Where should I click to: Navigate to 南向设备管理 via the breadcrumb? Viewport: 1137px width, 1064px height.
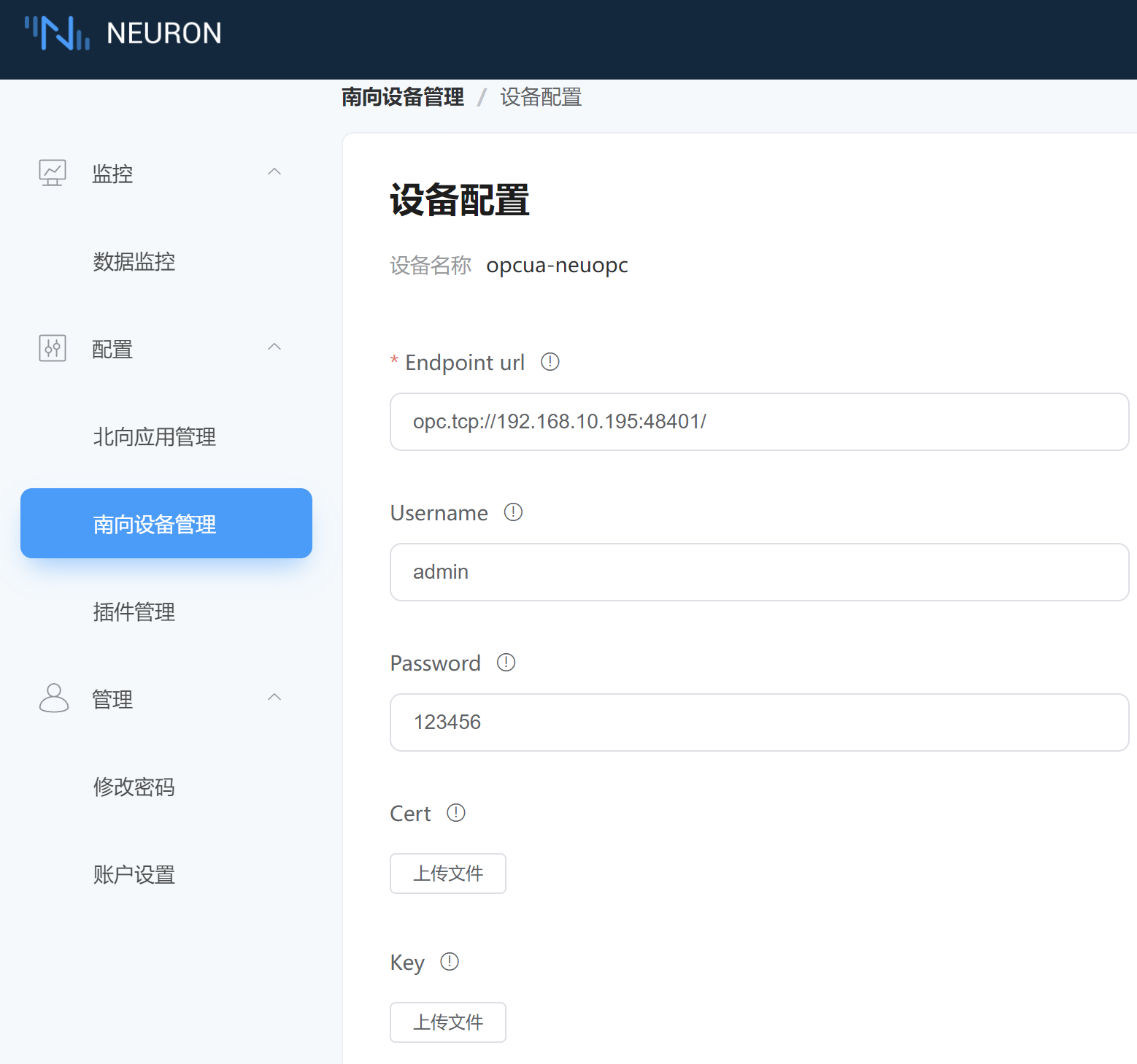[x=403, y=96]
